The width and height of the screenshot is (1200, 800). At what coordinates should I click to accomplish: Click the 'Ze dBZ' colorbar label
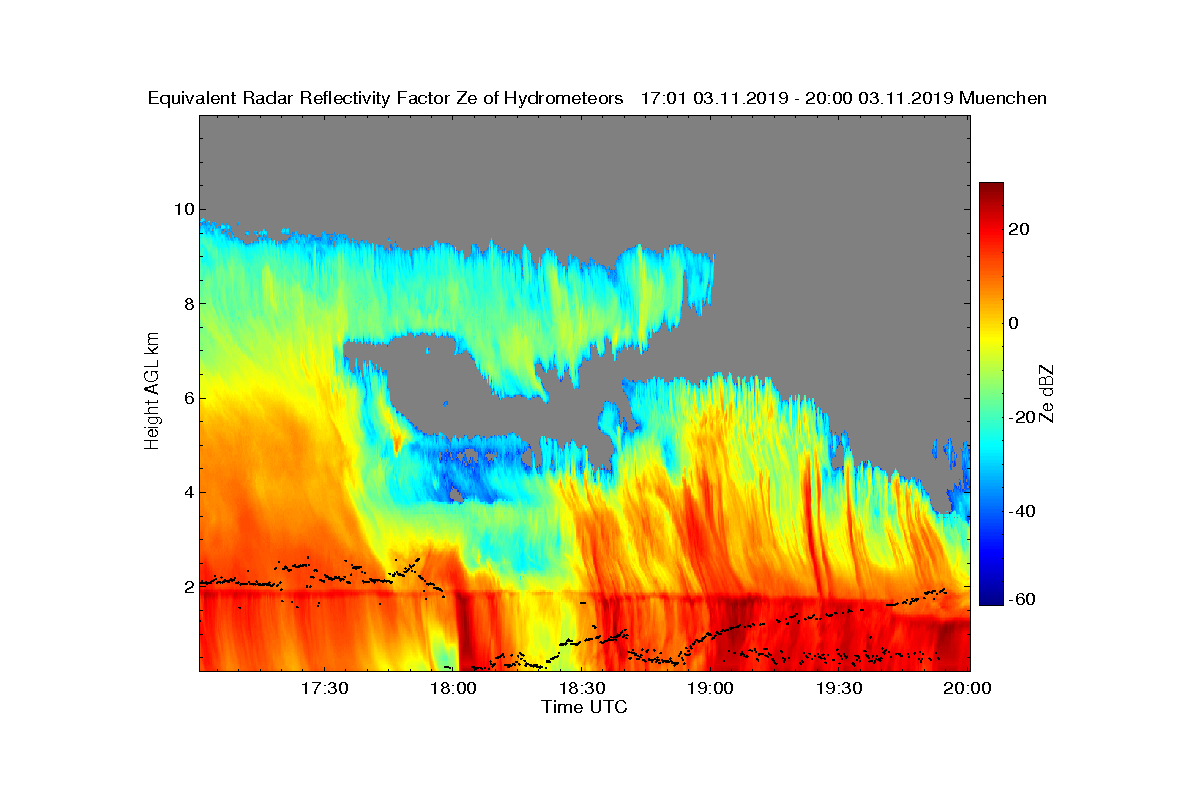1048,392
